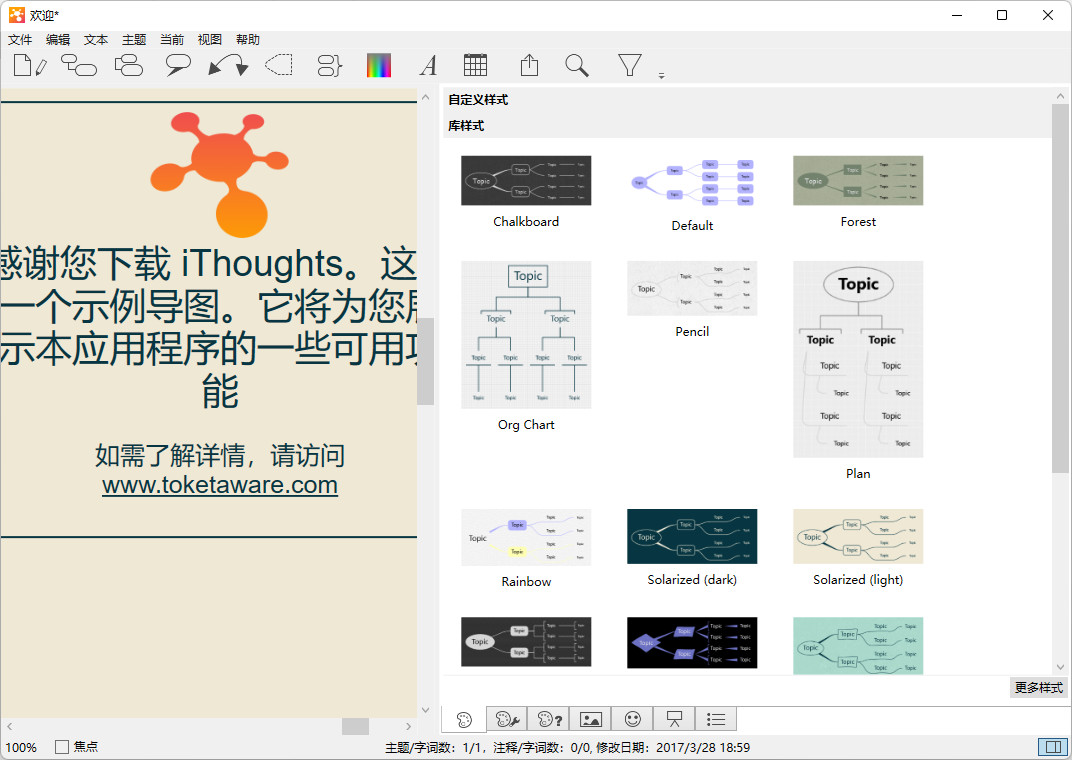Click the 更多样式 button

(1038, 688)
